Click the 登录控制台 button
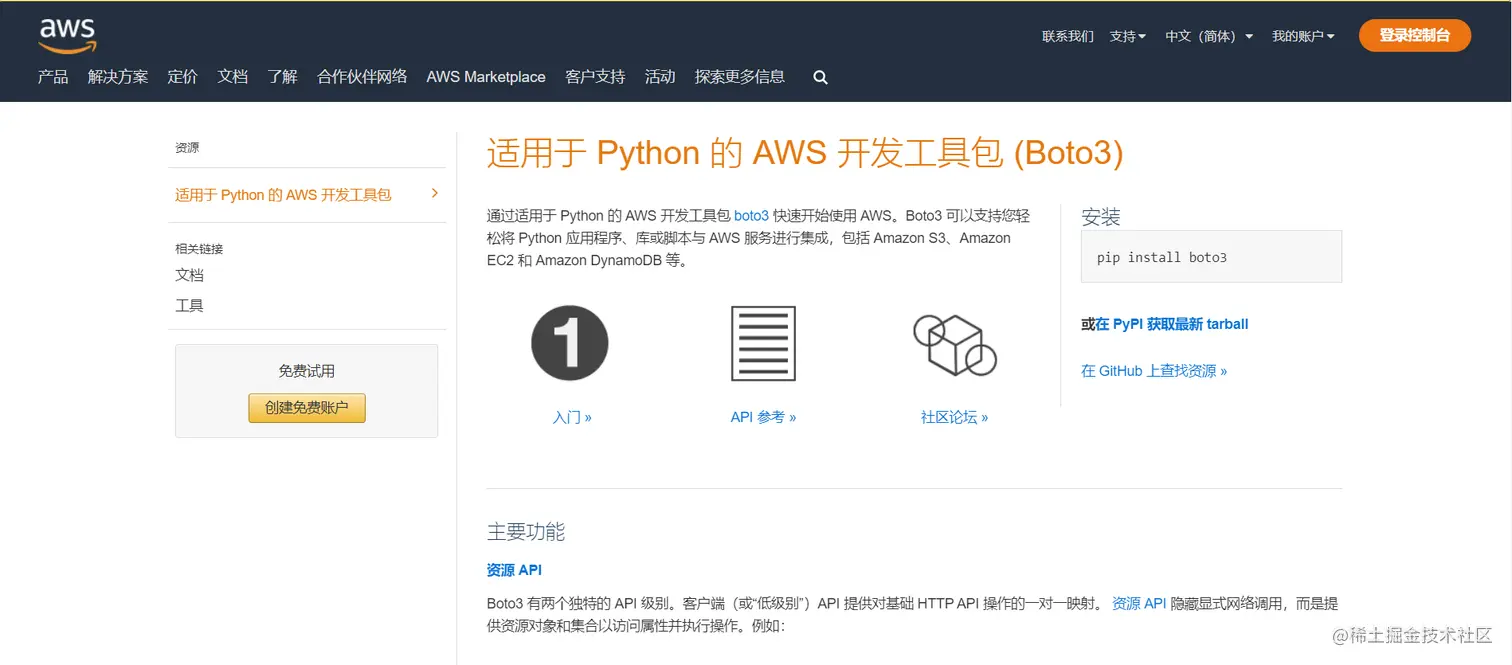The height and width of the screenshot is (665, 1512). pyautogui.click(x=1415, y=35)
